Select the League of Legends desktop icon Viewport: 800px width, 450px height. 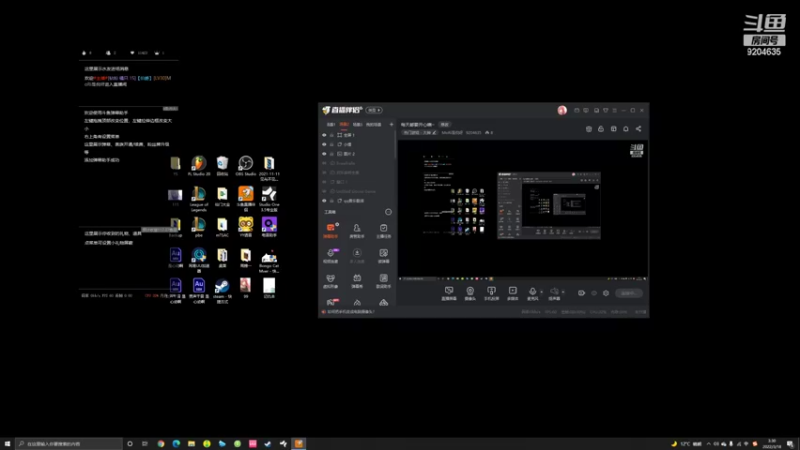[x=198, y=199]
